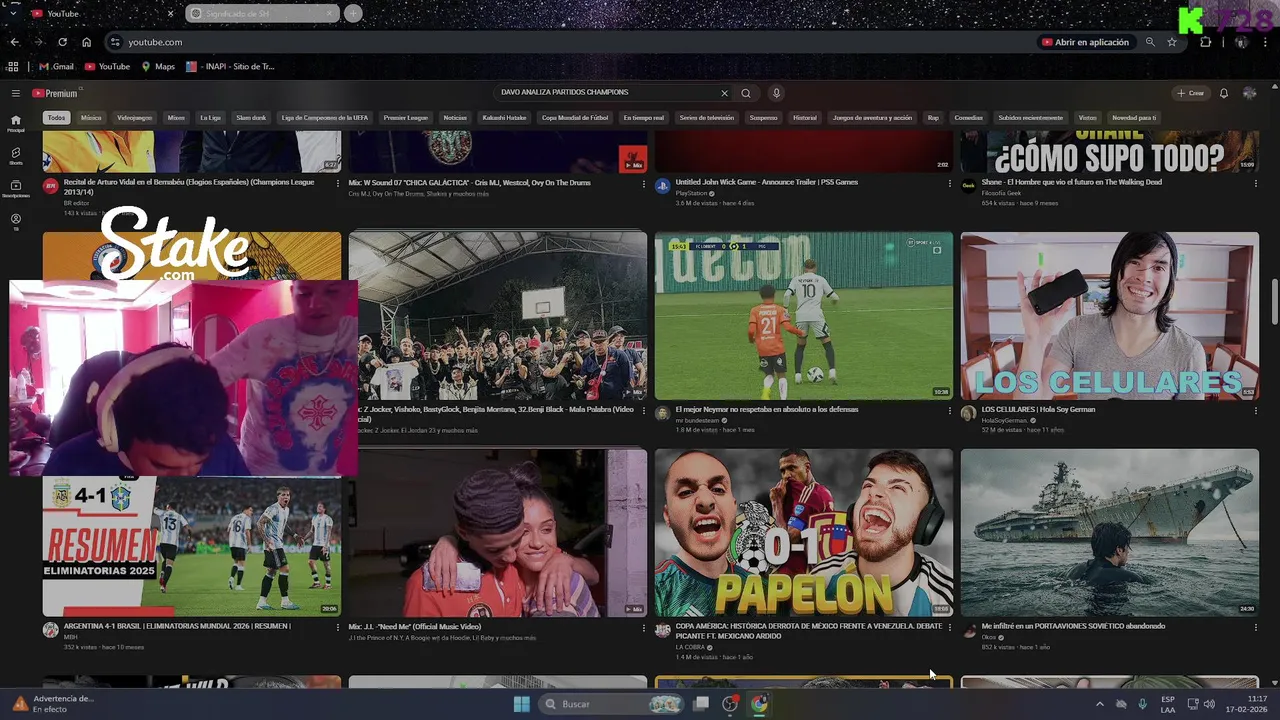
Task: Open the Tú profile sidebar item
Action: pos(15,222)
